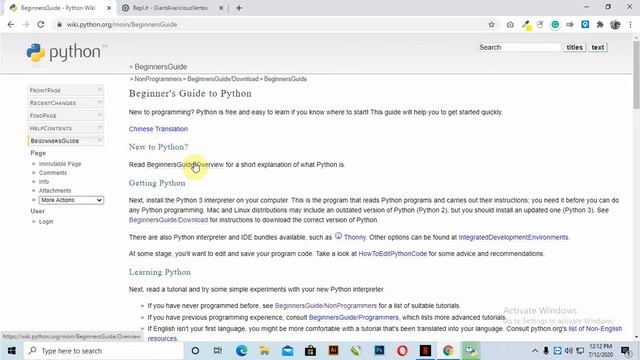Open NonProgrammers in the breadcrumb trail
Screen dimensions: 640x360
[158, 79]
